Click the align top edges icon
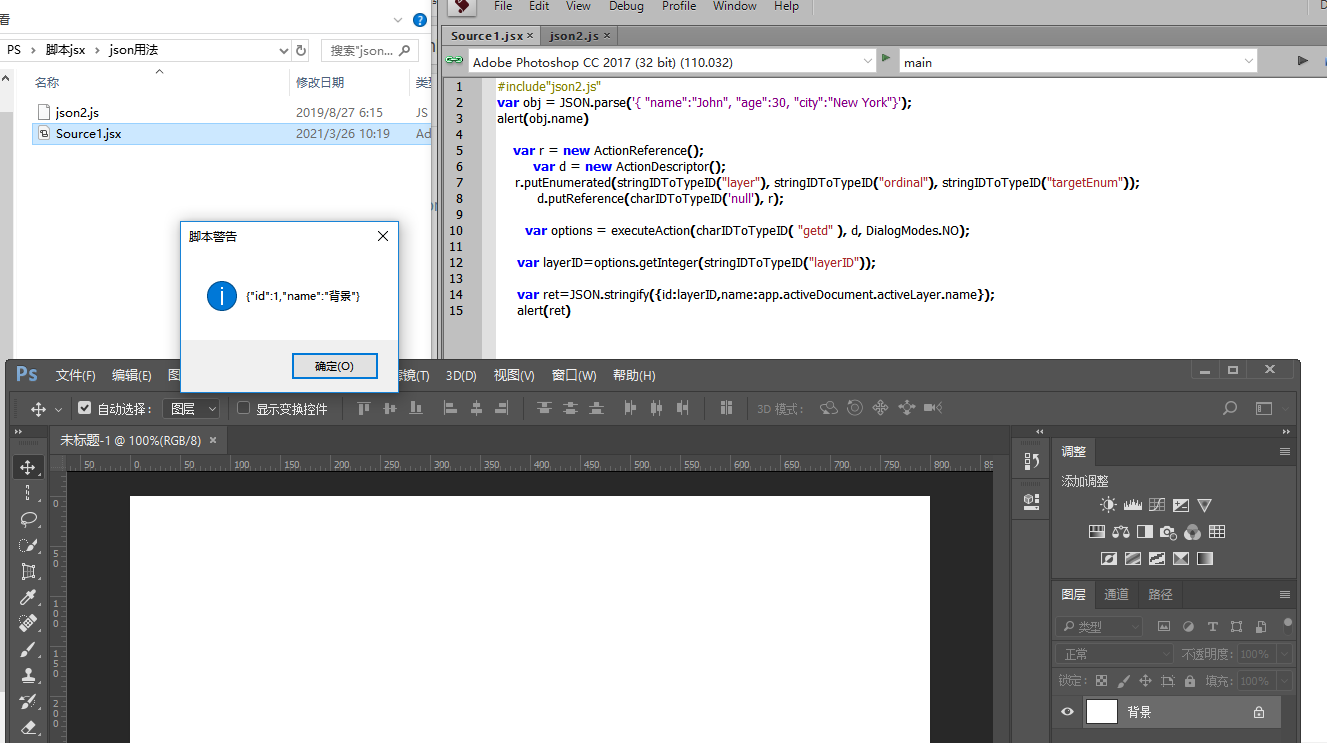The width and height of the screenshot is (1327, 743). coord(363,408)
